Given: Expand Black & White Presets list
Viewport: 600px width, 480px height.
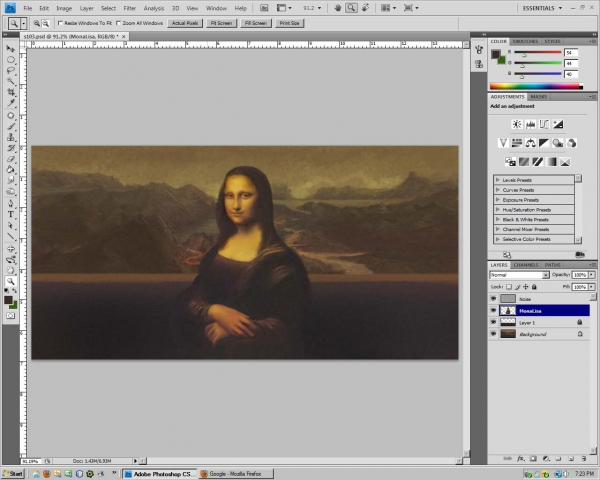Looking at the screenshot, I should point(497,219).
